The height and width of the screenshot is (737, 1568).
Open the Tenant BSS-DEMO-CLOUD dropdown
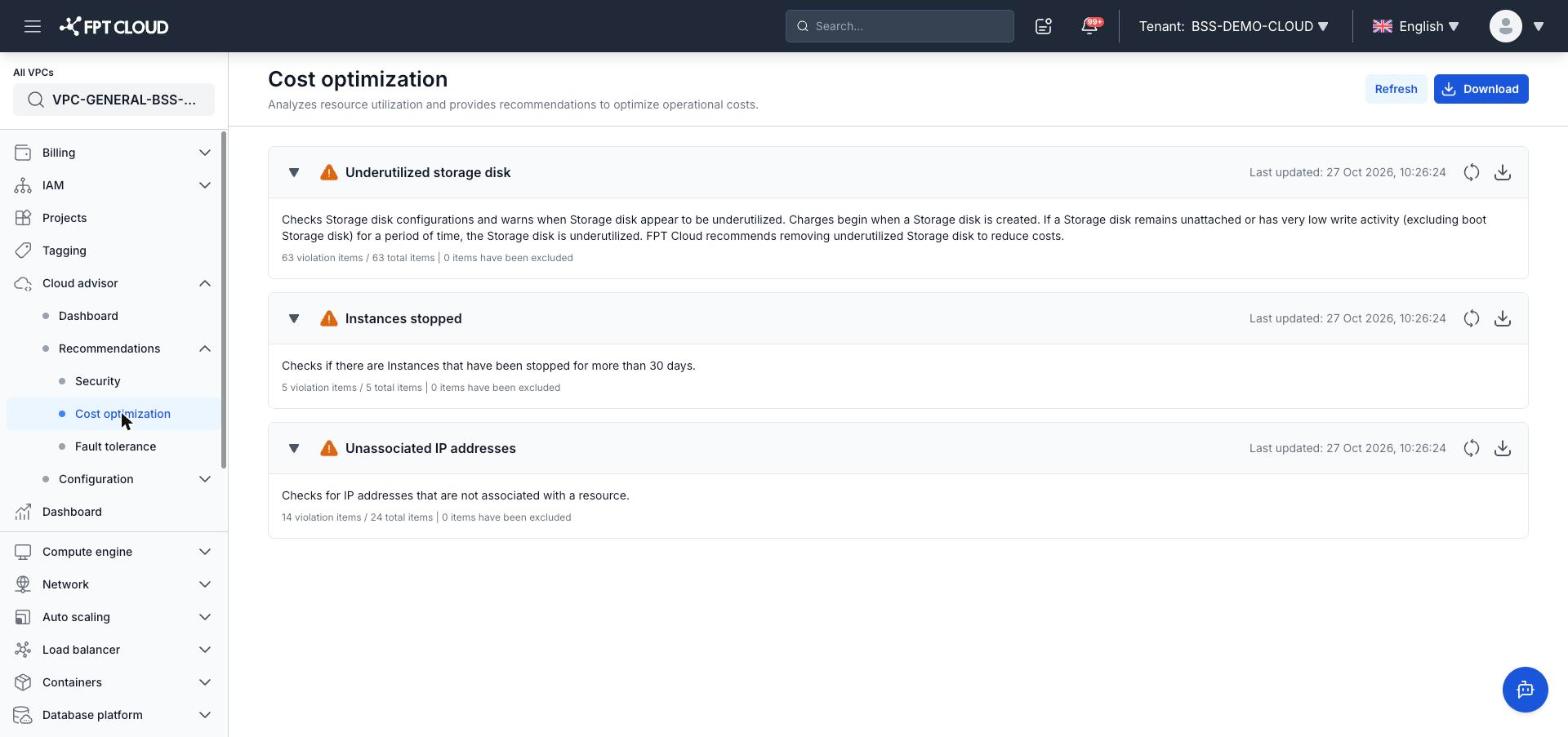click(1234, 26)
